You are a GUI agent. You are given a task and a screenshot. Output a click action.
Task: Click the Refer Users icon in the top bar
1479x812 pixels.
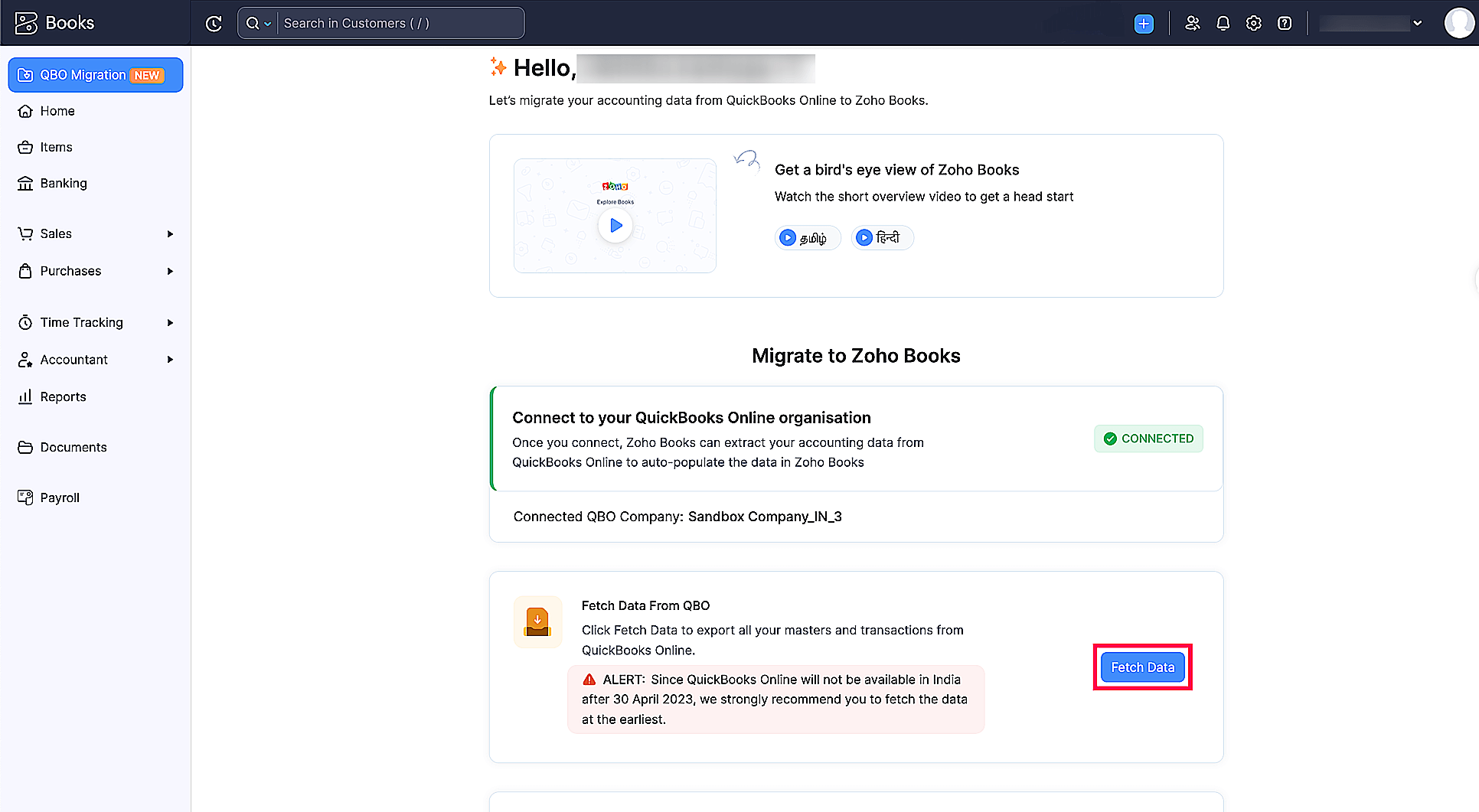click(x=1192, y=23)
